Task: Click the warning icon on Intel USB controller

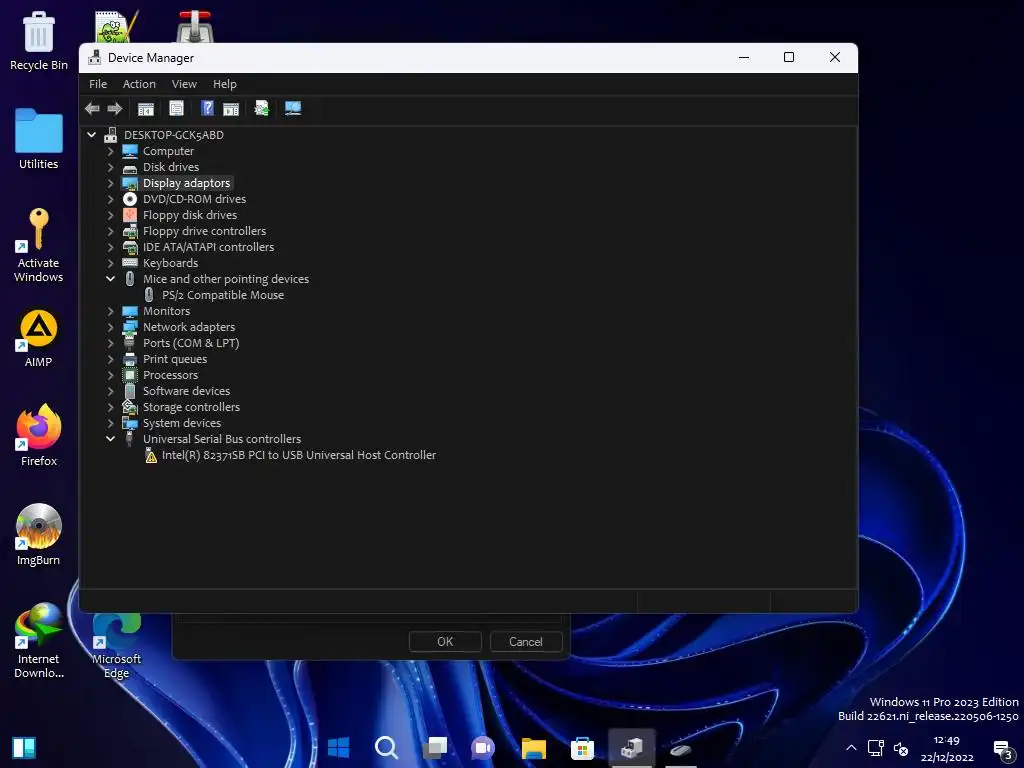Action: [151, 455]
